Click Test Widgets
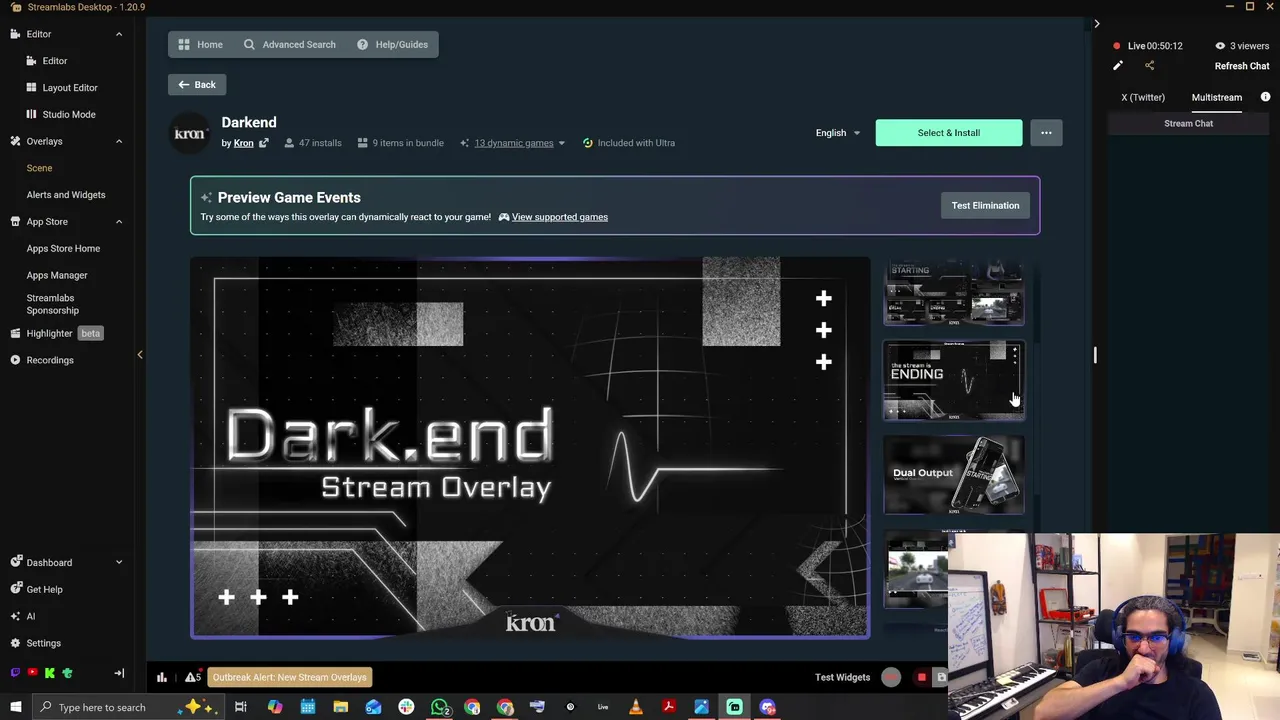The image size is (1280, 720). click(x=842, y=677)
